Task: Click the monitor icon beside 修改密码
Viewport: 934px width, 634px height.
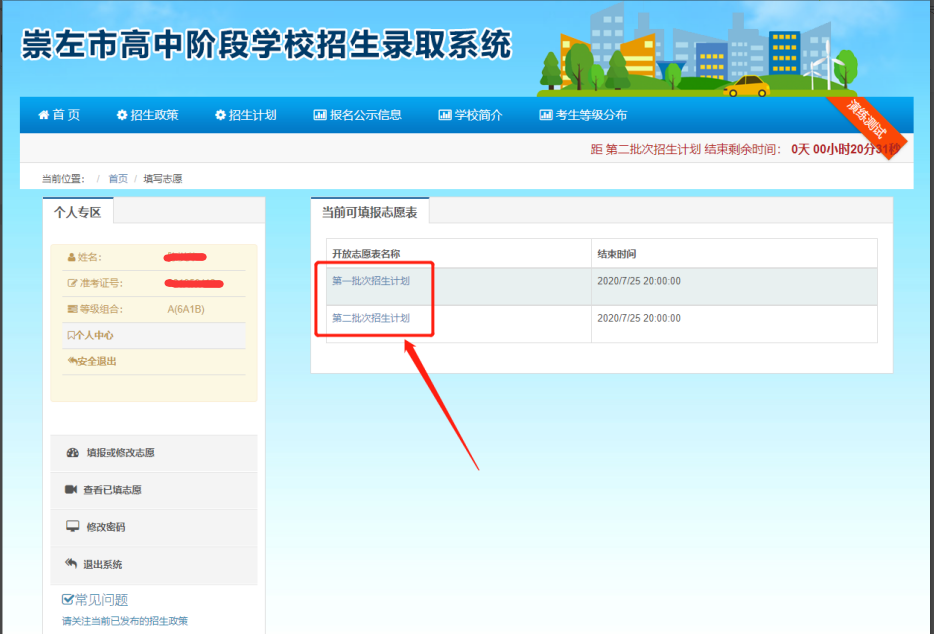Action: pos(72,527)
